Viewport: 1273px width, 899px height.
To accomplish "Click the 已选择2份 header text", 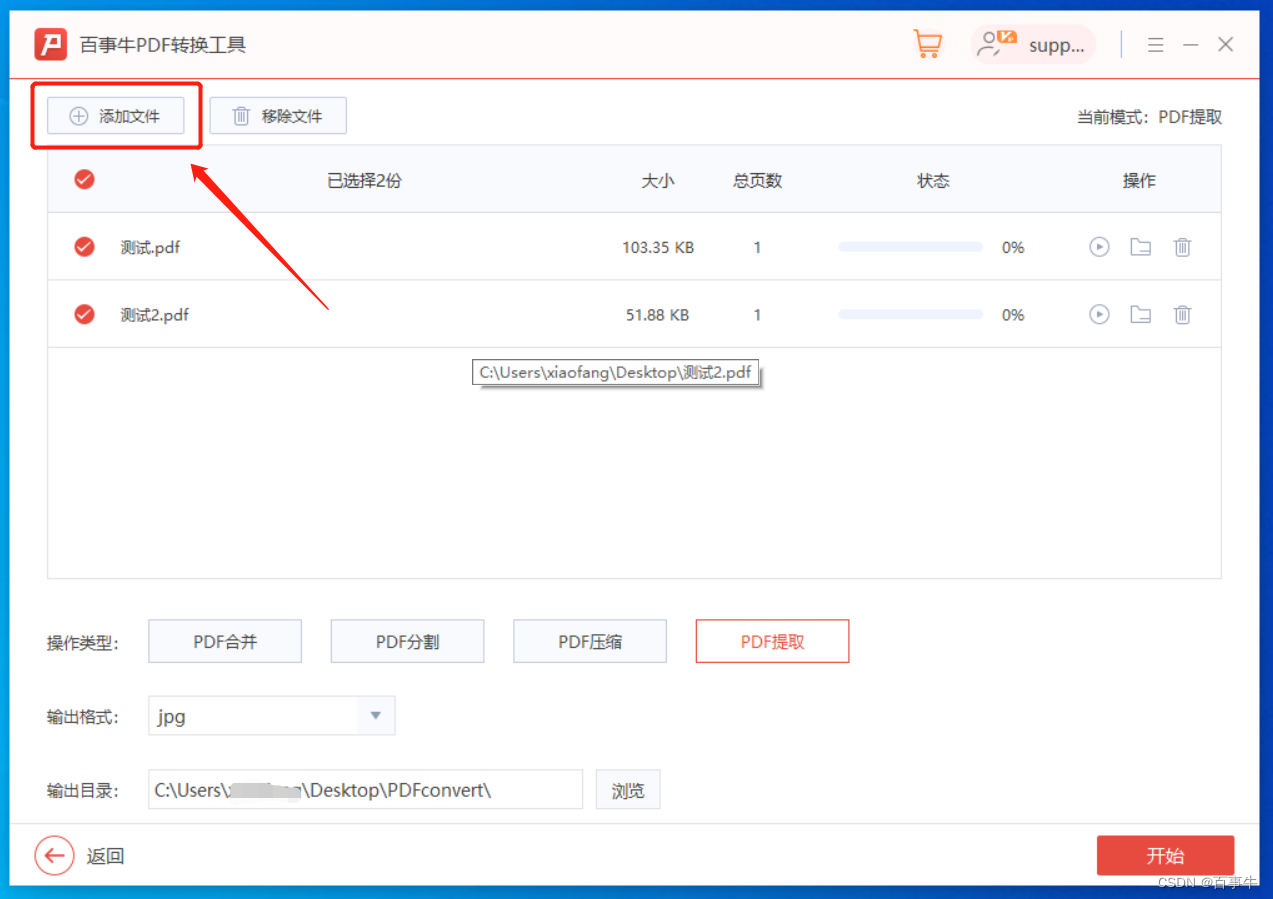I will click(x=364, y=180).
